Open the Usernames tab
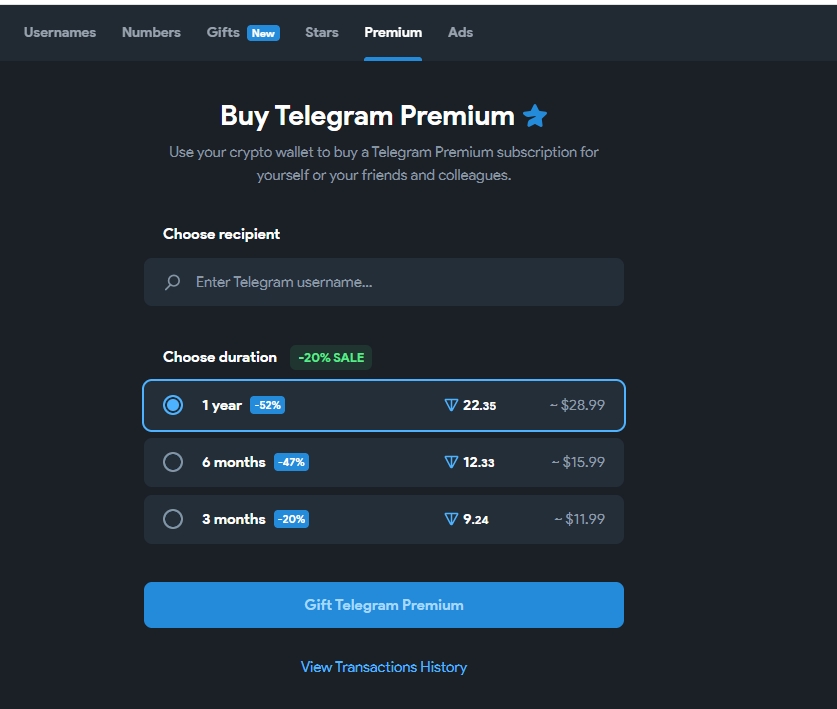 60,32
